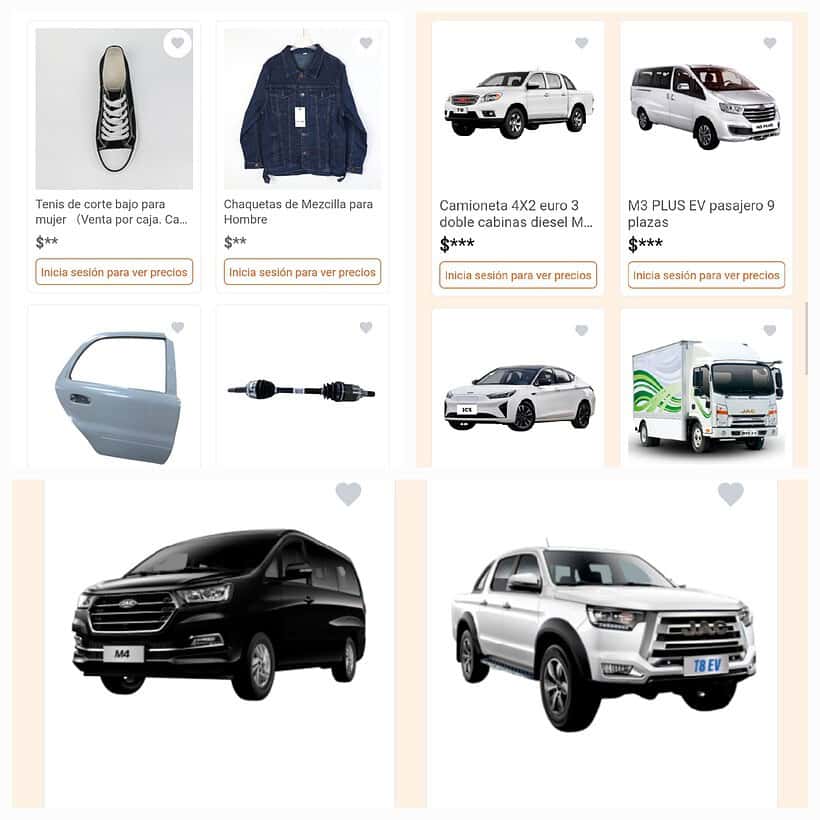The image size is (820, 820).
Task: Log in for M3 PLUS EV price
Action: click(x=706, y=275)
